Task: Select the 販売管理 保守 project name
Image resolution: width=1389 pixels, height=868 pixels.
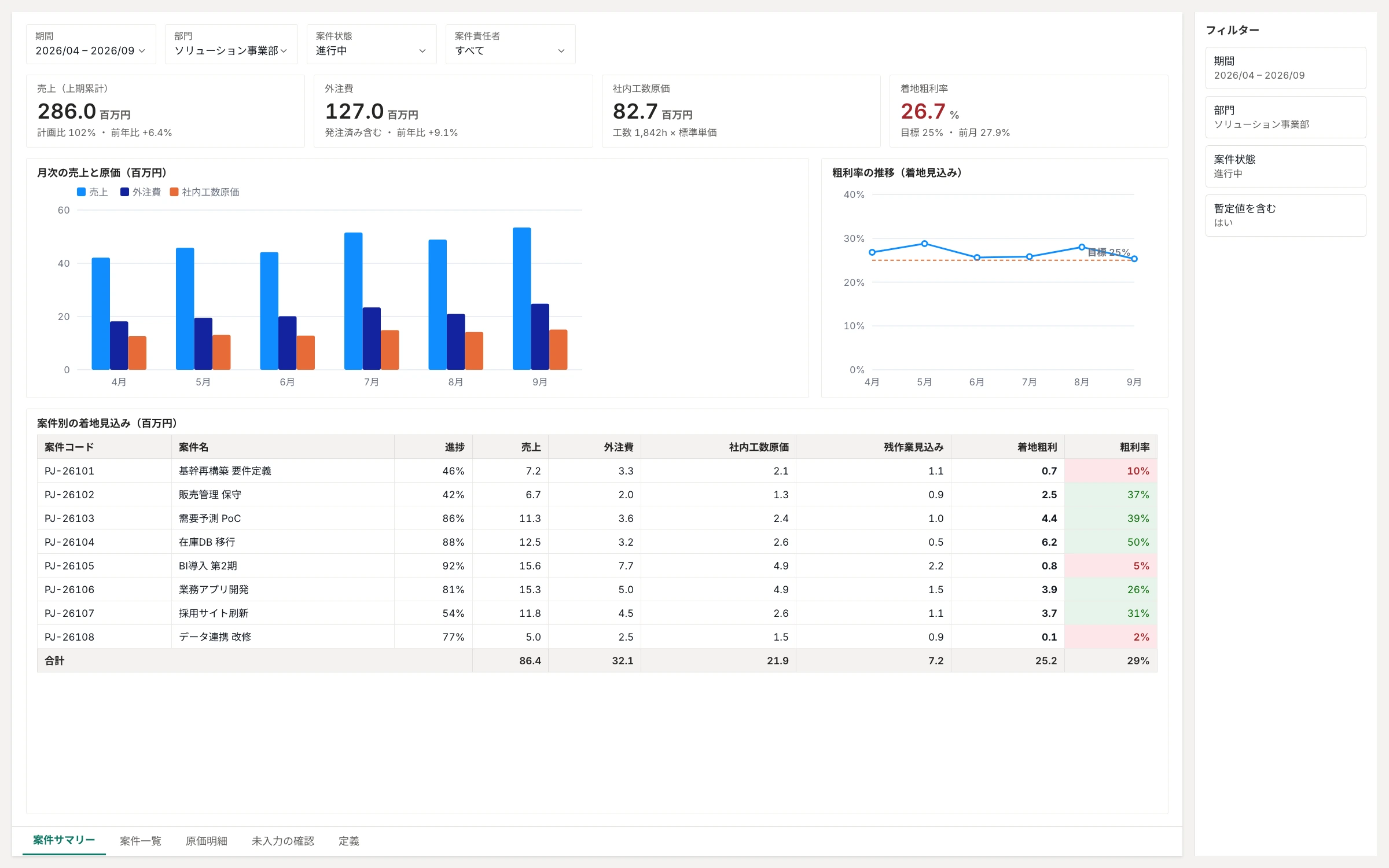Action: click(210, 495)
